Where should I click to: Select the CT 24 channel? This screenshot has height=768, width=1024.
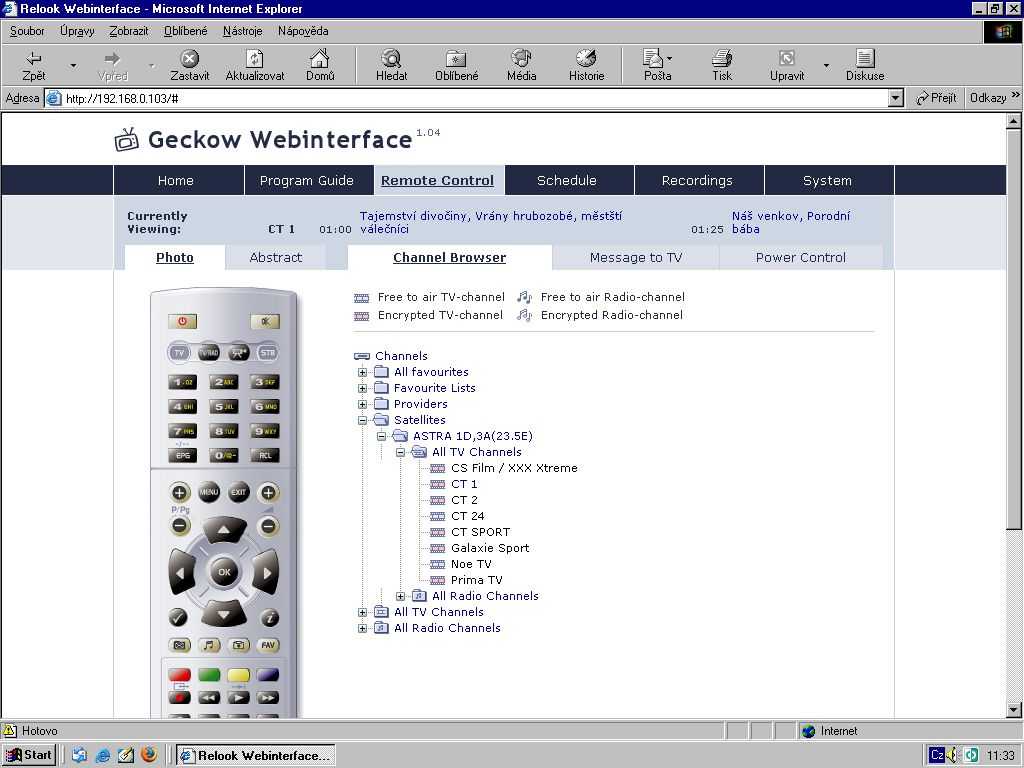(x=468, y=516)
